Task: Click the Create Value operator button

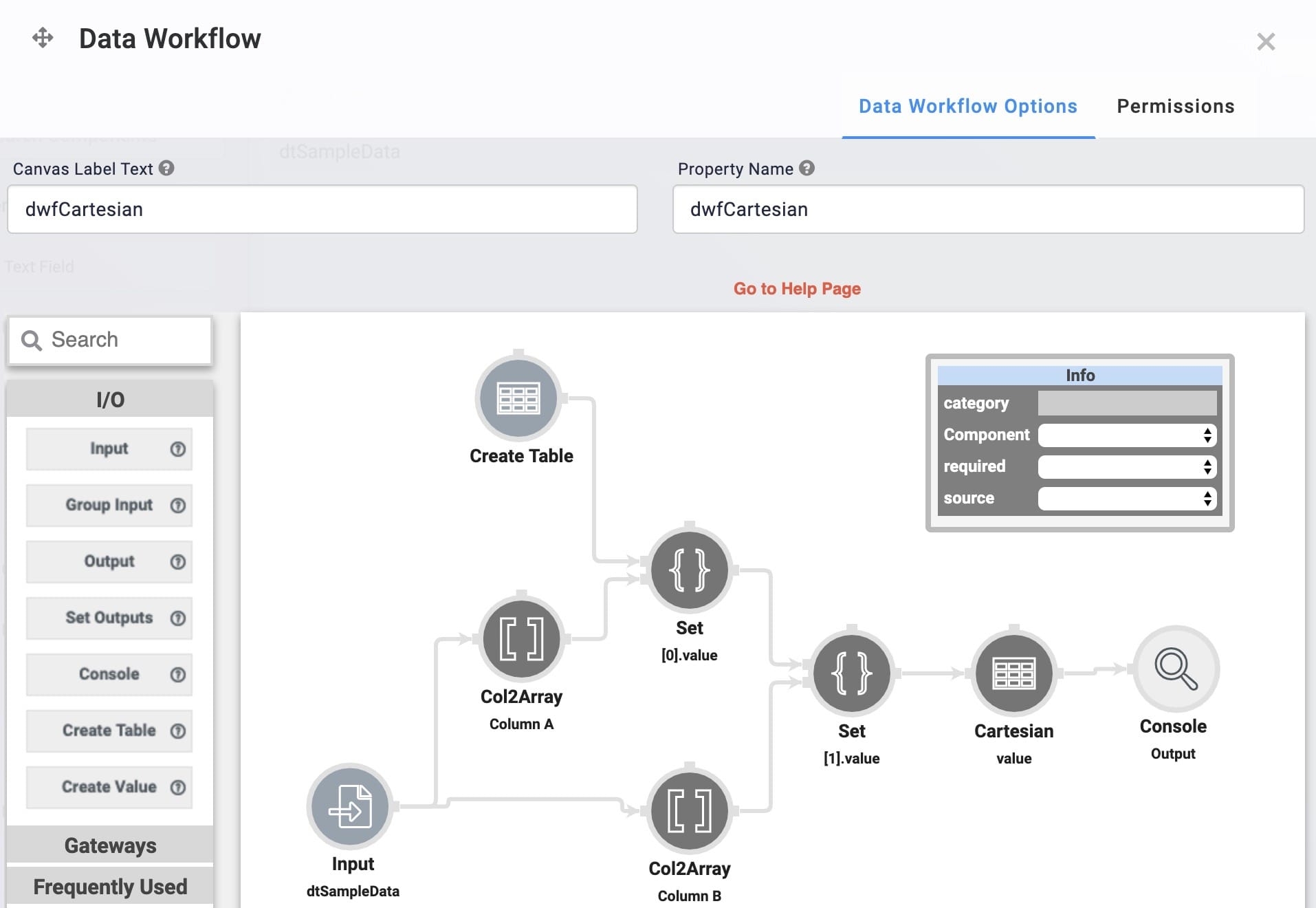Action: pyautogui.click(x=109, y=788)
